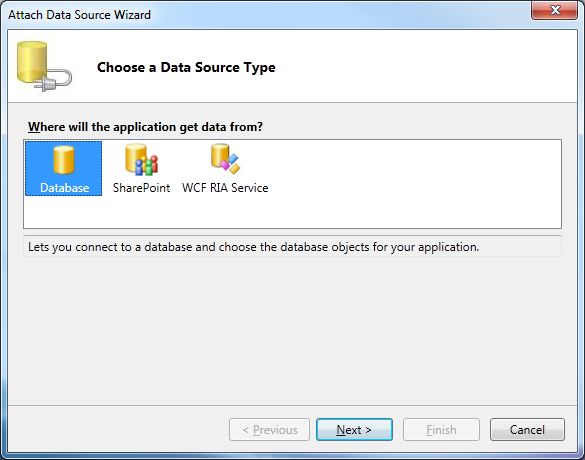Image resolution: width=585 pixels, height=460 pixels.
Task: Click the wizard header data source plug icon
Action: click(x=44, y=67)
